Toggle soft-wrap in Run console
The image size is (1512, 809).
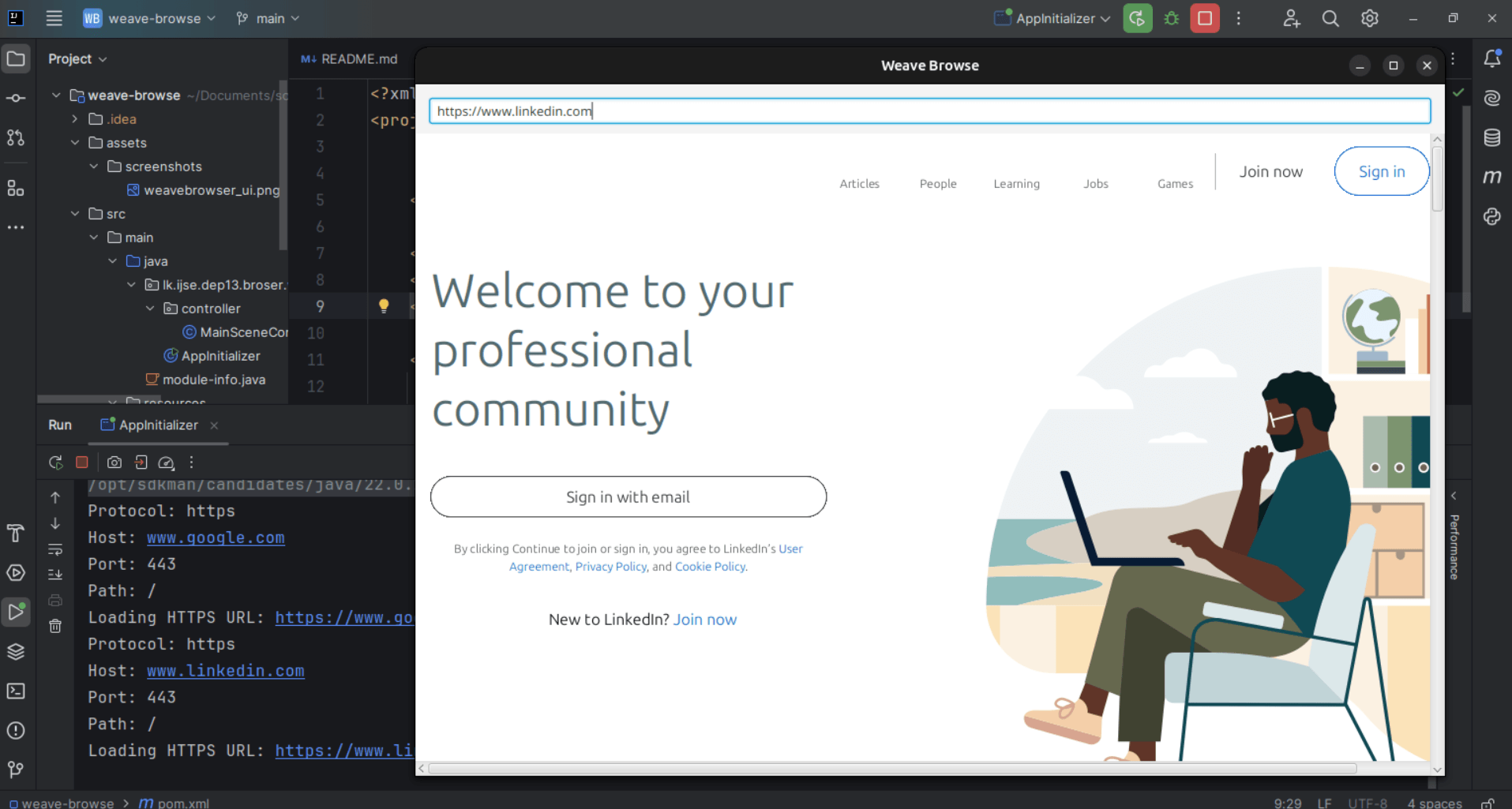pyautogui.click(x=55, y=549)
